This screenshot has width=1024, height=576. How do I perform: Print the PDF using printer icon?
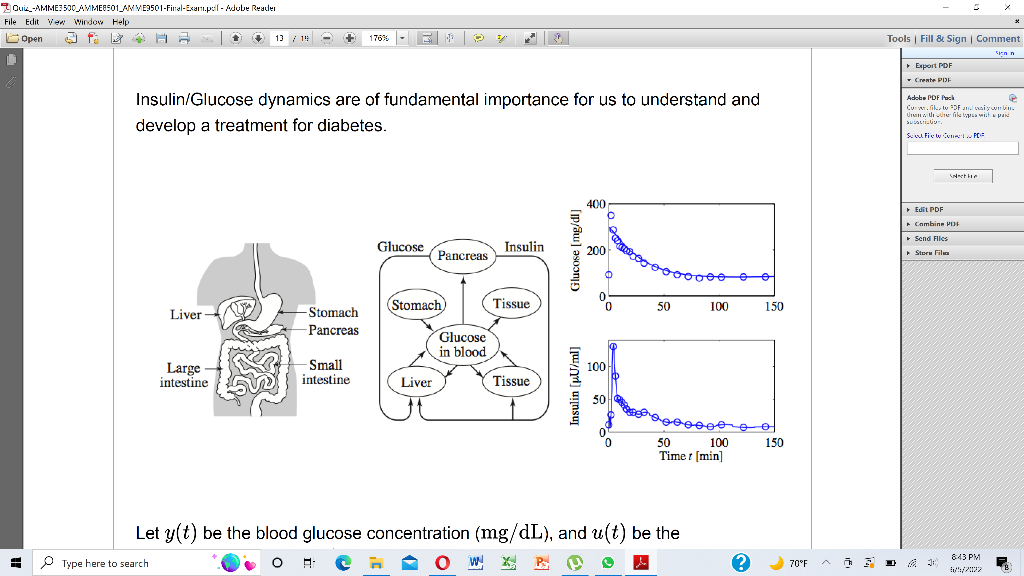tap(184, 39)
